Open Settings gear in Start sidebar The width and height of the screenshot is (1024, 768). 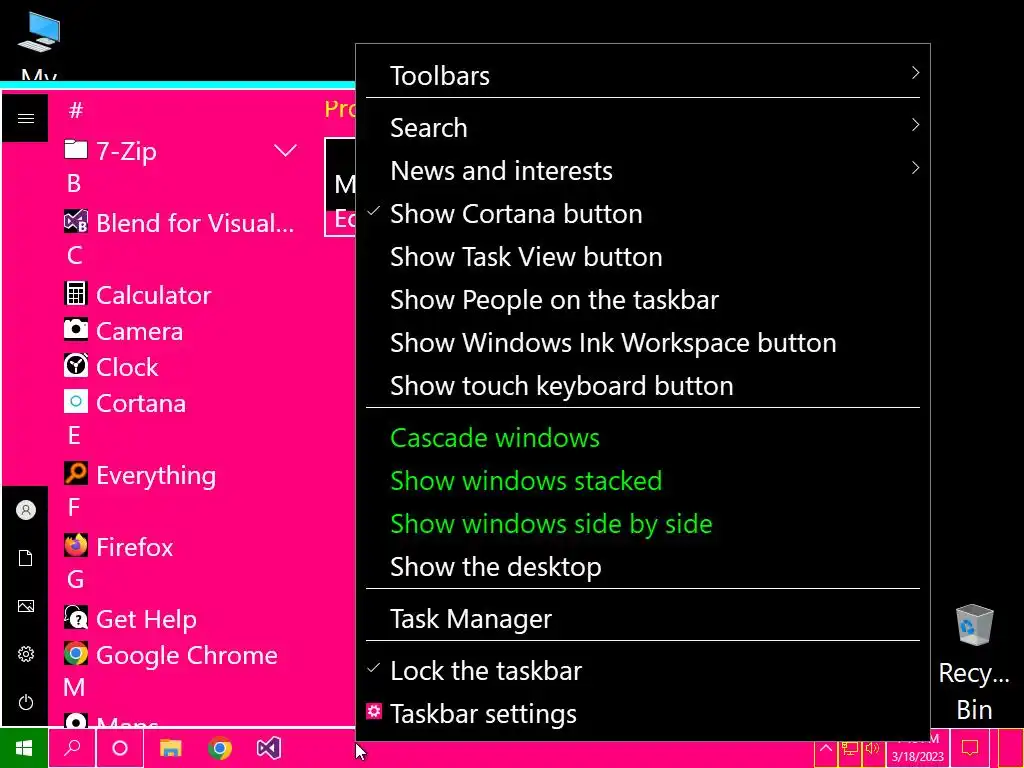[25, 654]
